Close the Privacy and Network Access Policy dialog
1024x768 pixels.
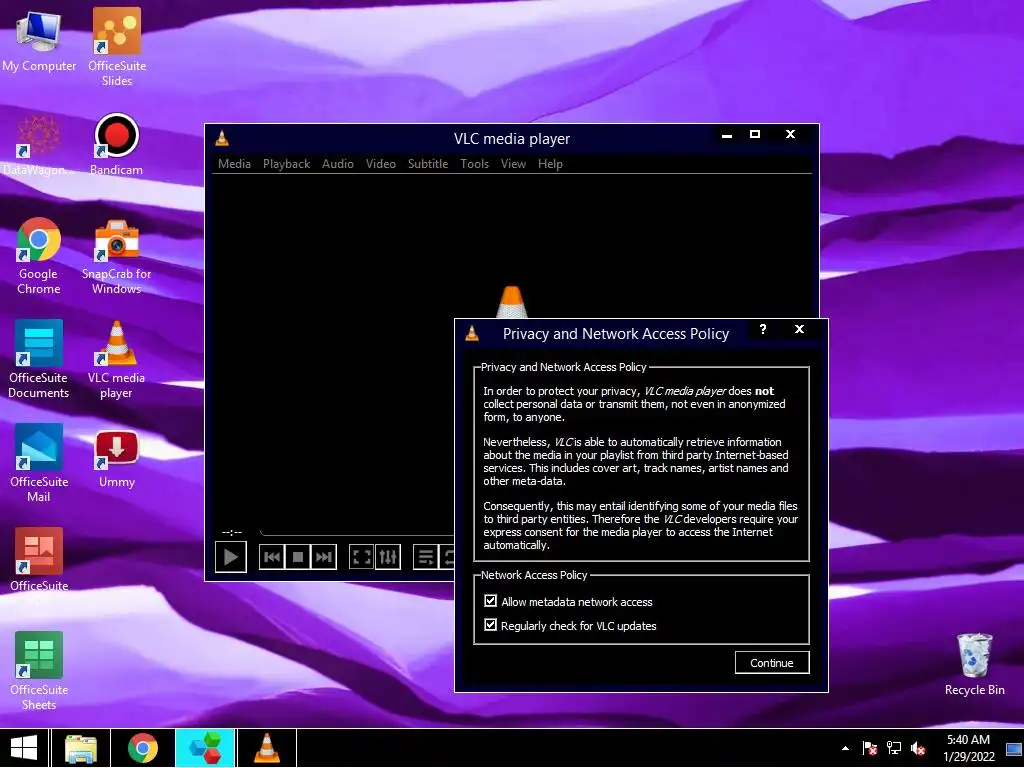click(799, 329)
